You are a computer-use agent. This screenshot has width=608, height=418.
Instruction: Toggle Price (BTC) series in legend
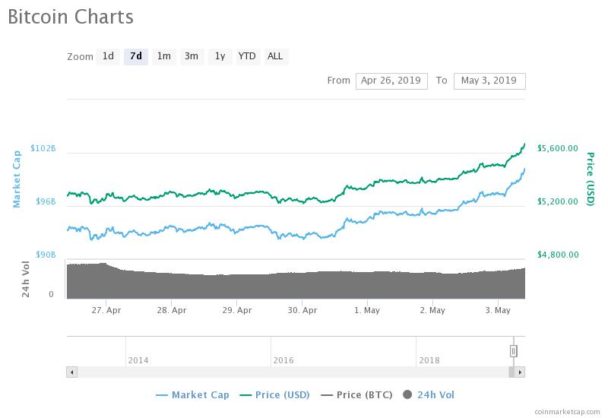pyautogui.click(x=357, y=395)
